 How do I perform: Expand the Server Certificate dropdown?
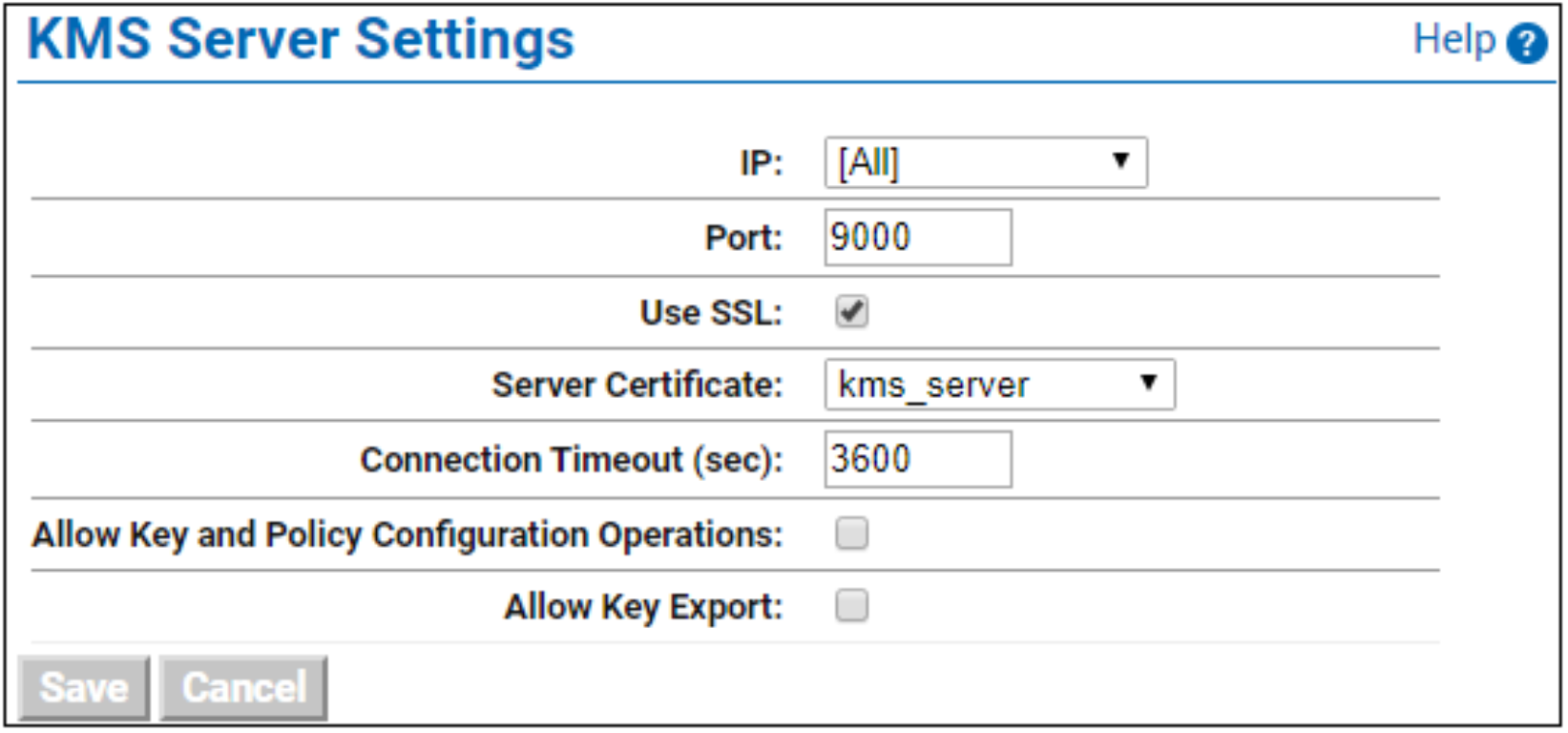point(999,385)
